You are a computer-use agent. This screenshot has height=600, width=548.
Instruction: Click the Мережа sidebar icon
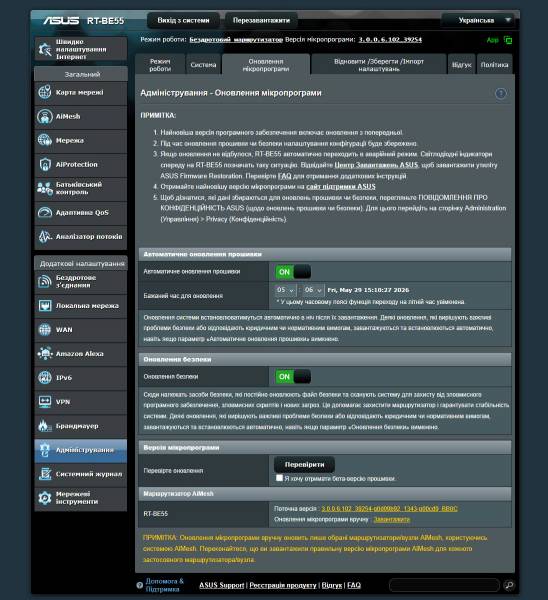(45, 140)
